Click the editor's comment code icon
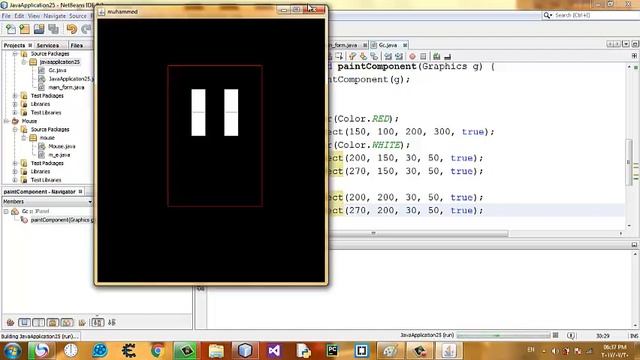 click(437, 56)
